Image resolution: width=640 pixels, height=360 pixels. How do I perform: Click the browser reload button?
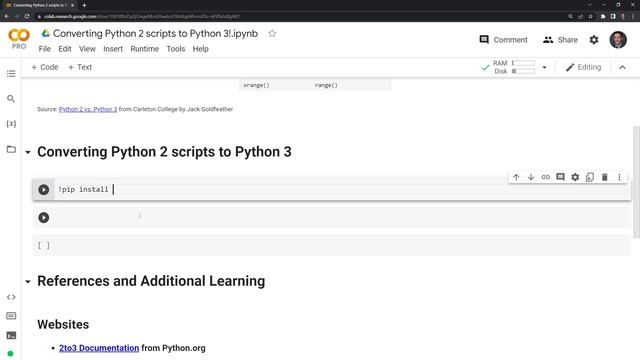click(x=27, y=16)
